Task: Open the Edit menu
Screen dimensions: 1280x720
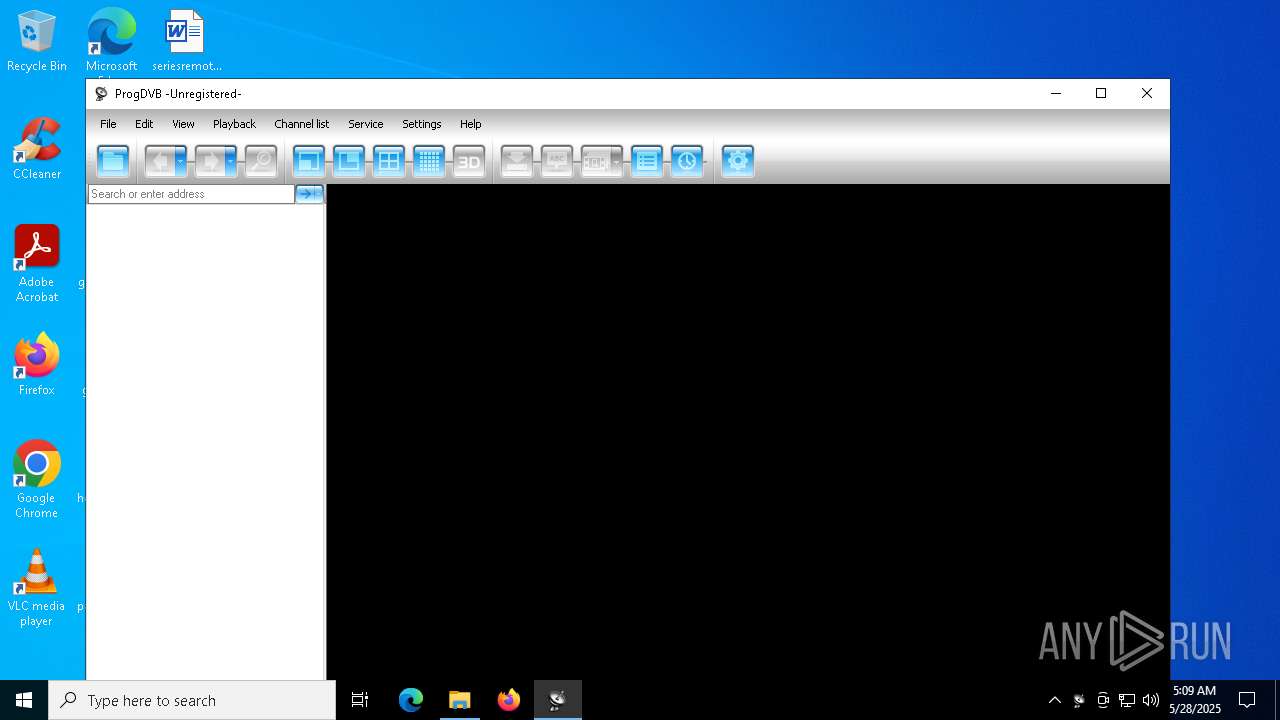Action: 144,124
